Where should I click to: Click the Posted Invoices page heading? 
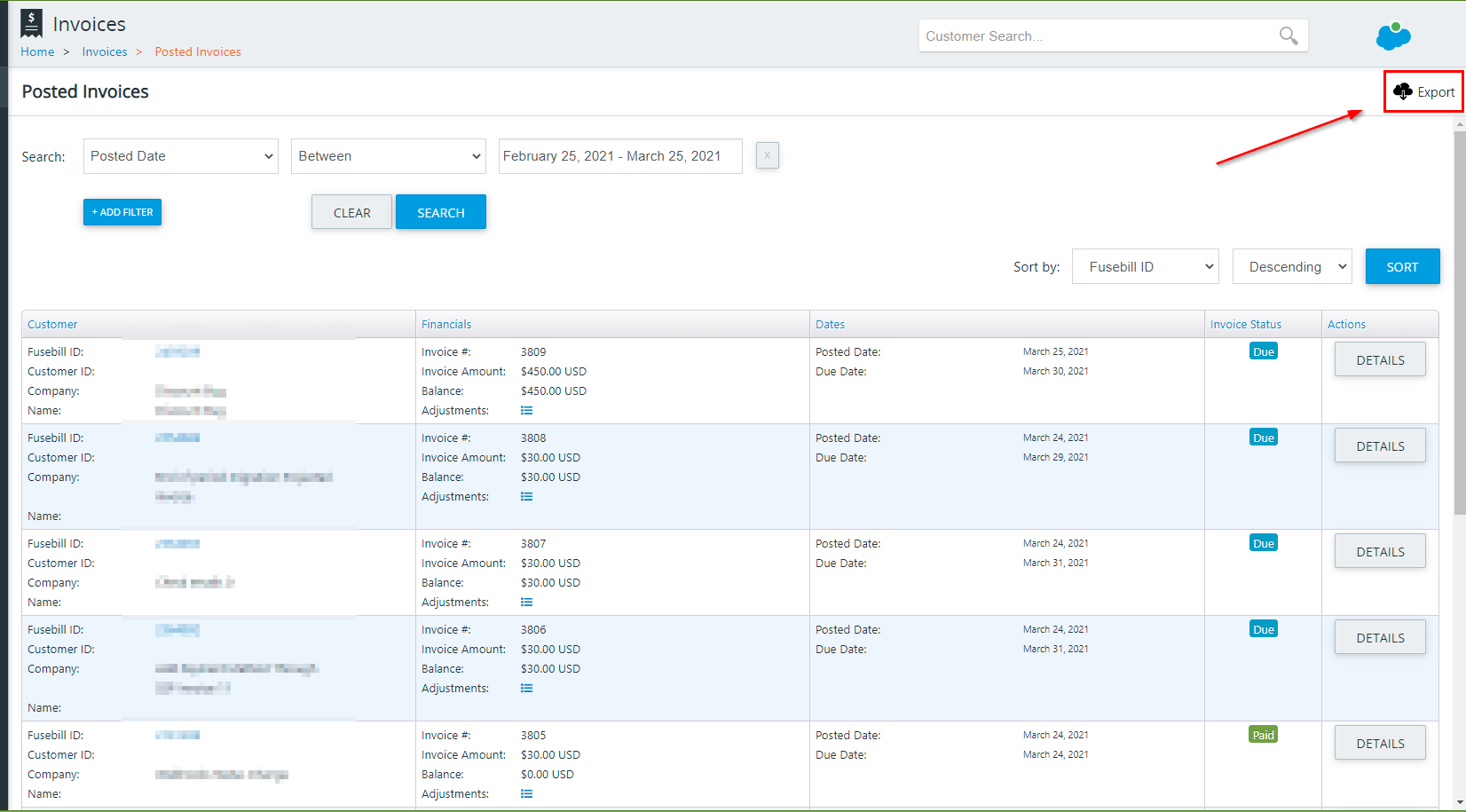point(85,91)
